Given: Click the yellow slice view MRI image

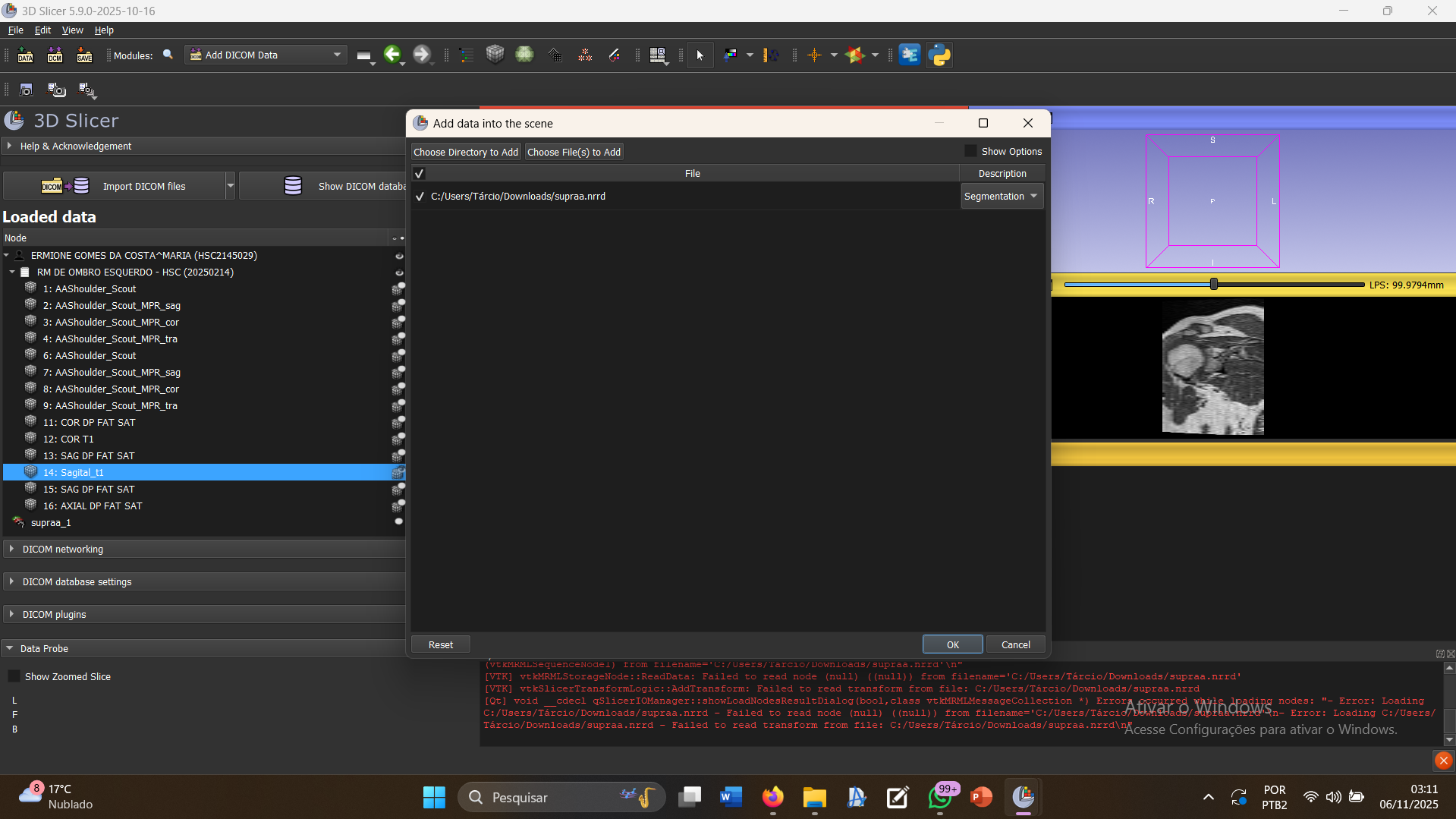Looking at the screenshot, I should coord(1213,370).
